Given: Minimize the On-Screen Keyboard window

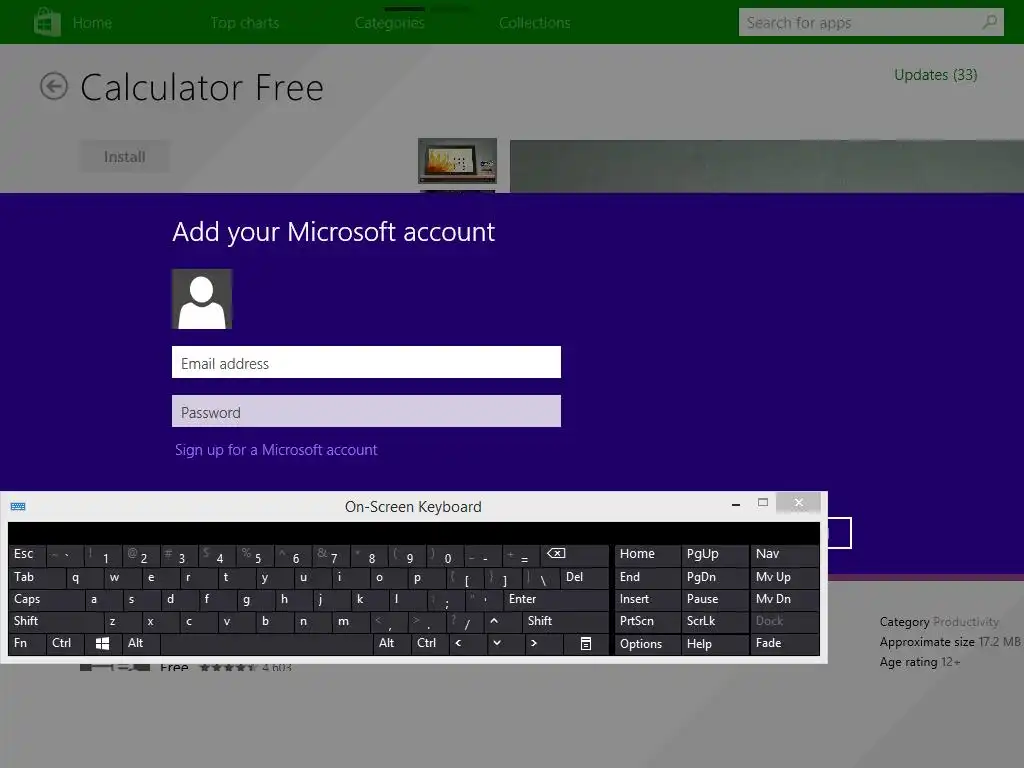Looking at the screenshot, I should pos(736,504).
